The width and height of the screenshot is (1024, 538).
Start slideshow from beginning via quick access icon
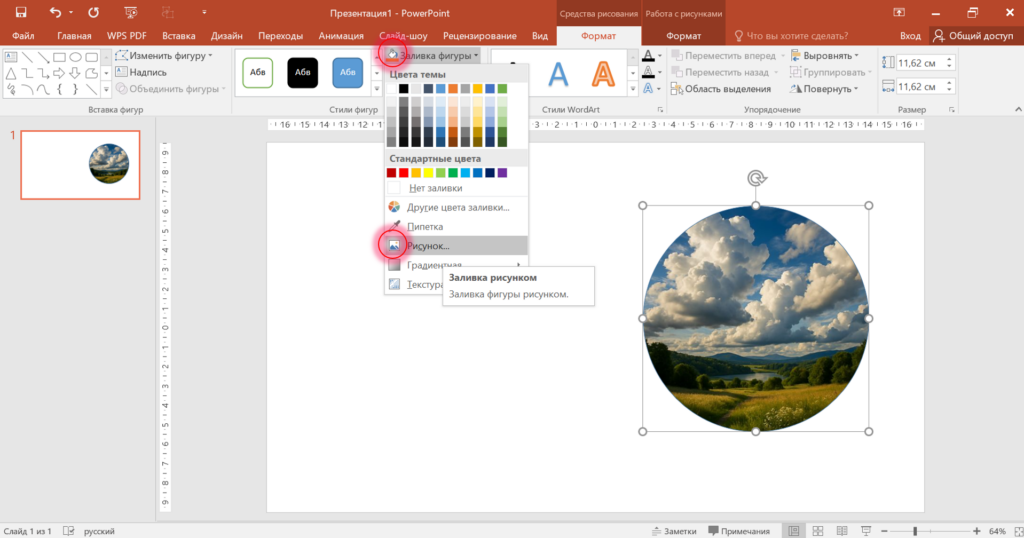point(131,12)
